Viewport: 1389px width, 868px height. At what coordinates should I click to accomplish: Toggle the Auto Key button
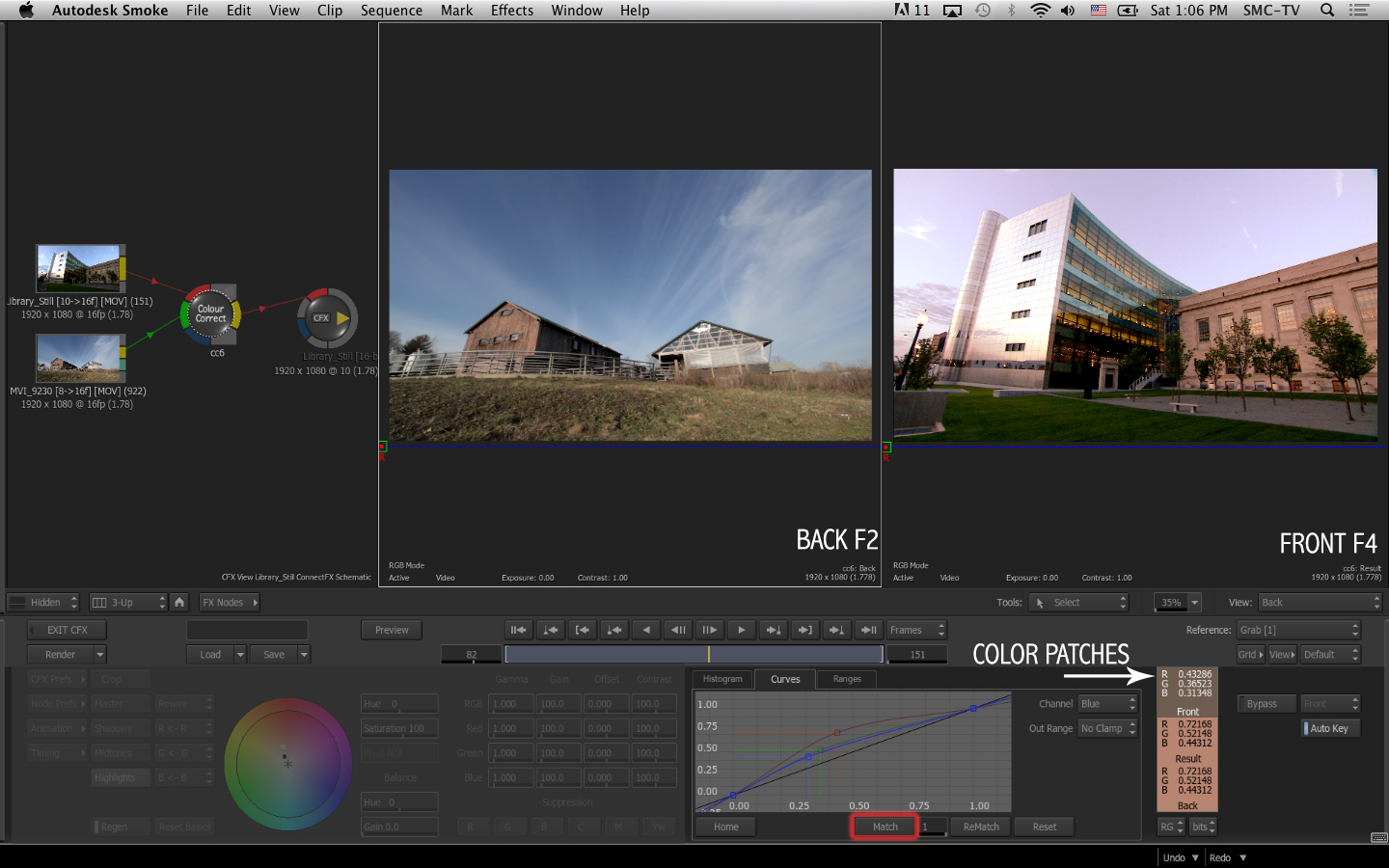point(1330,728)
